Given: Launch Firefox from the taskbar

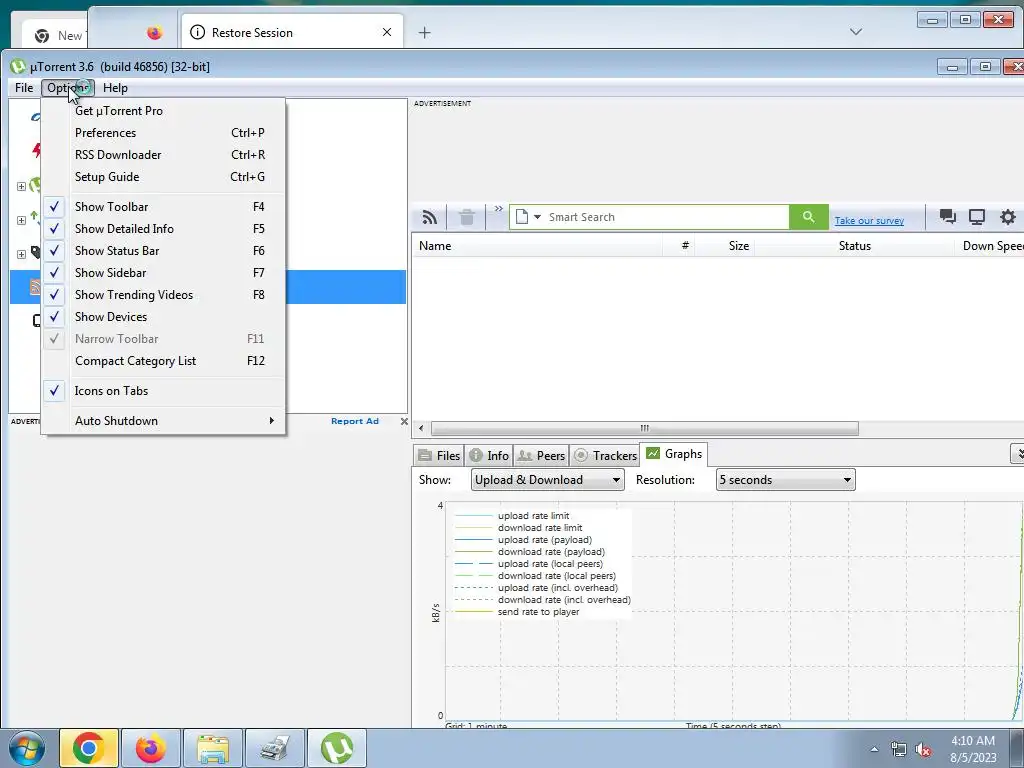Looking at the screenshot, I should pos(150,748).
